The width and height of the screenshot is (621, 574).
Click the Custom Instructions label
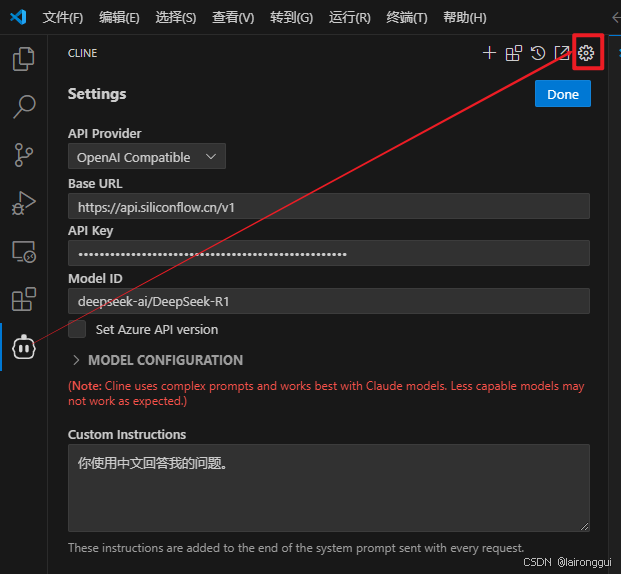click(127, 435)
